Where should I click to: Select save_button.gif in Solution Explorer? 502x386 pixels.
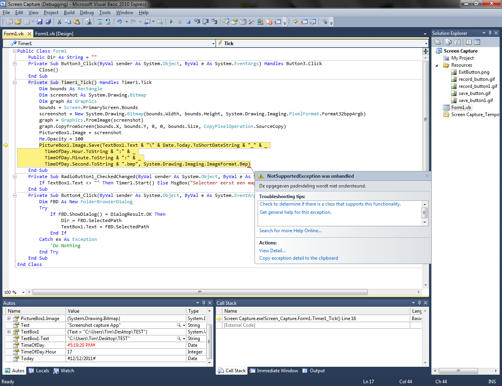[474, 93]
